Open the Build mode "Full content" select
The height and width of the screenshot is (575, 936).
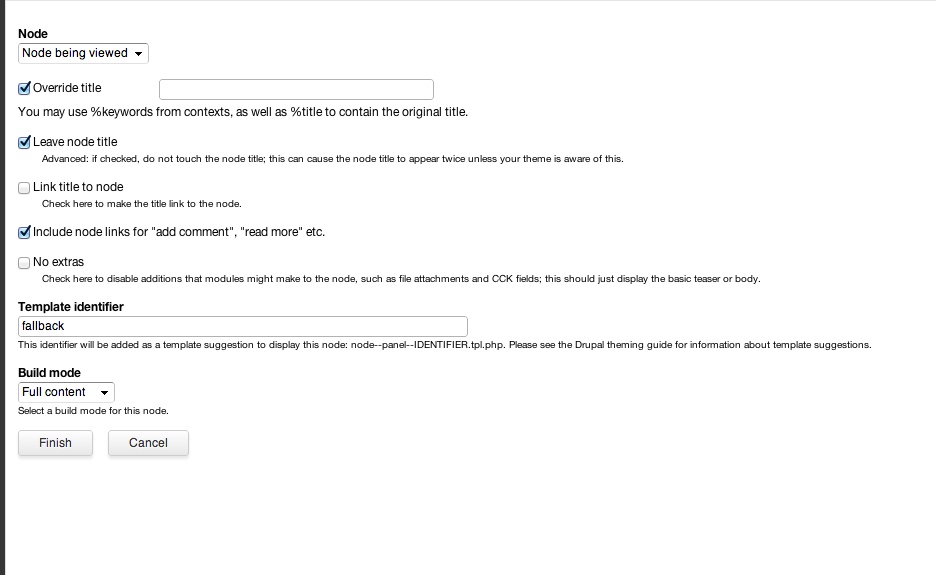click(66, 392)
